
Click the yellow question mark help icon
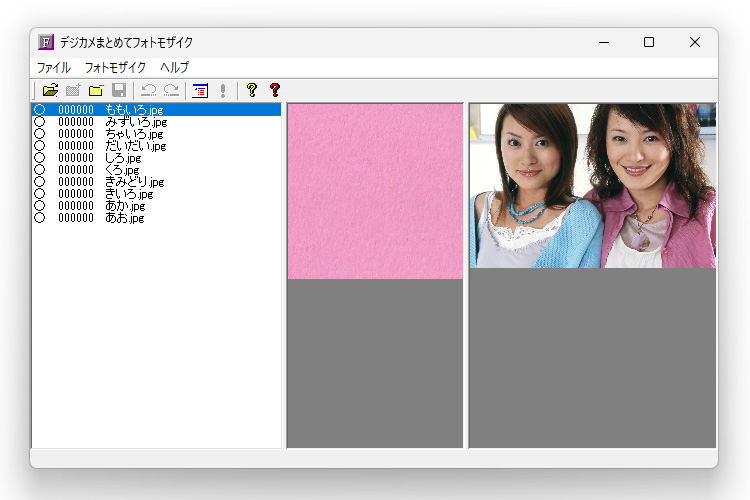(x=251, y=90)
